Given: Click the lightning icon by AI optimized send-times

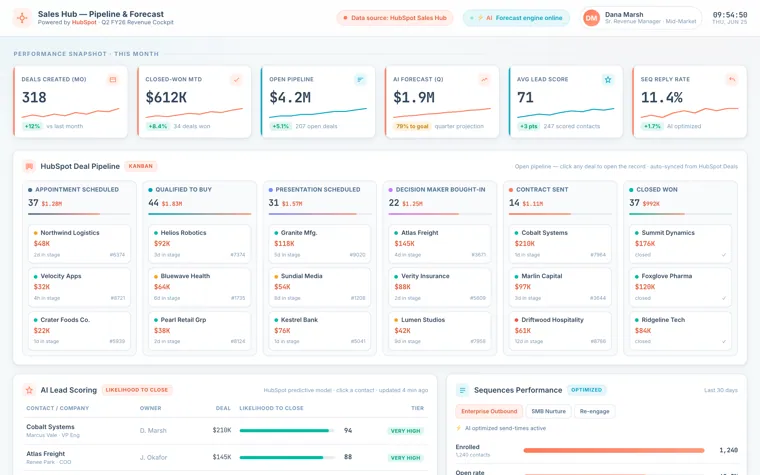Looking at the screenshot, I should coord(459,428).
